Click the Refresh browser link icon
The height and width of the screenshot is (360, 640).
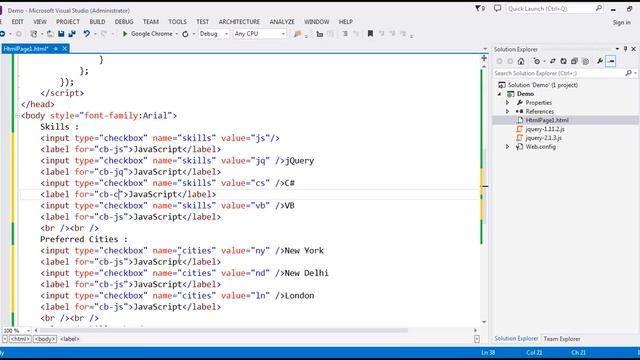coord(185,34)
